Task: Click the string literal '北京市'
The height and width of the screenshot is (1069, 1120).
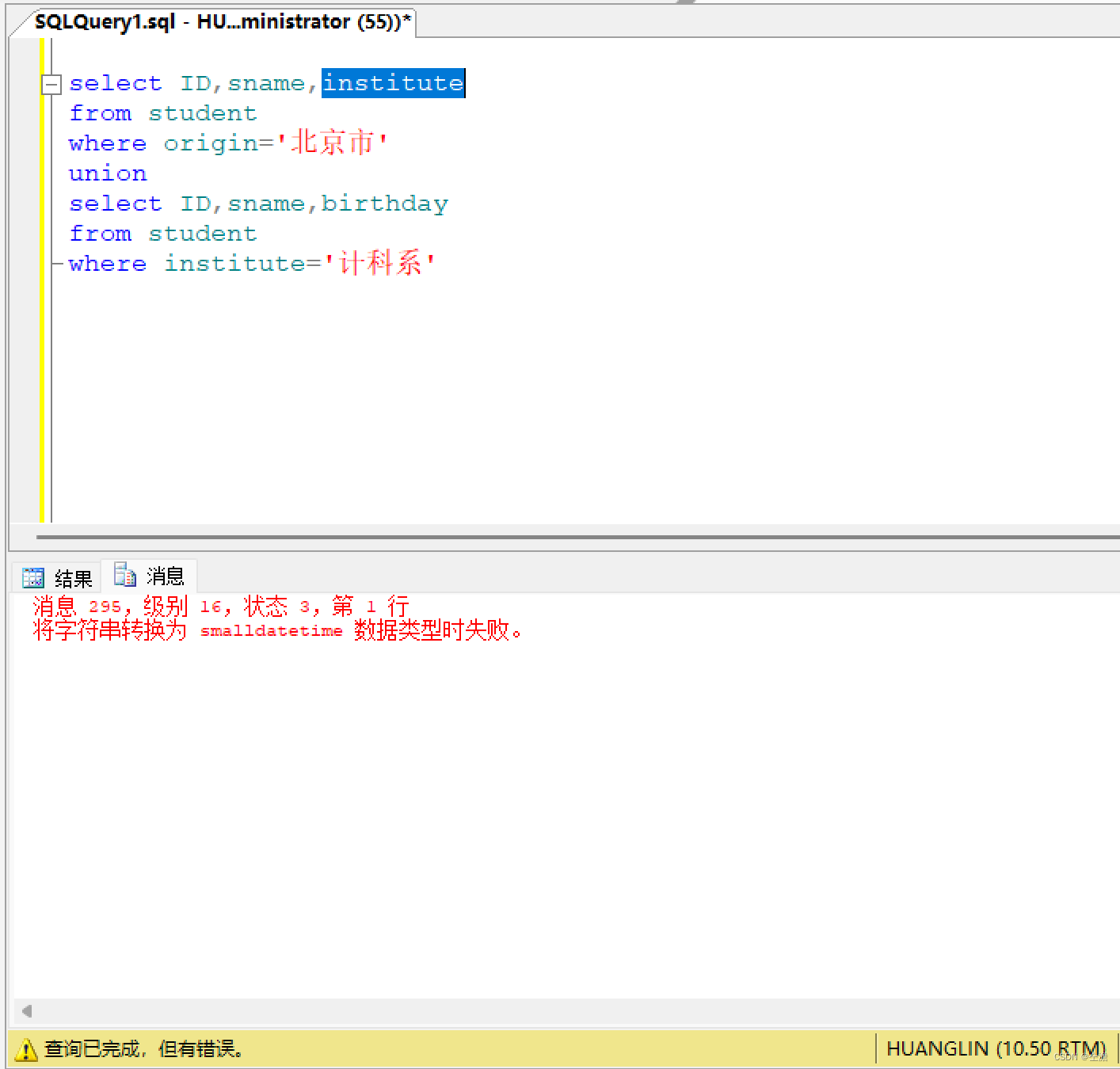Action: point(331,143)
